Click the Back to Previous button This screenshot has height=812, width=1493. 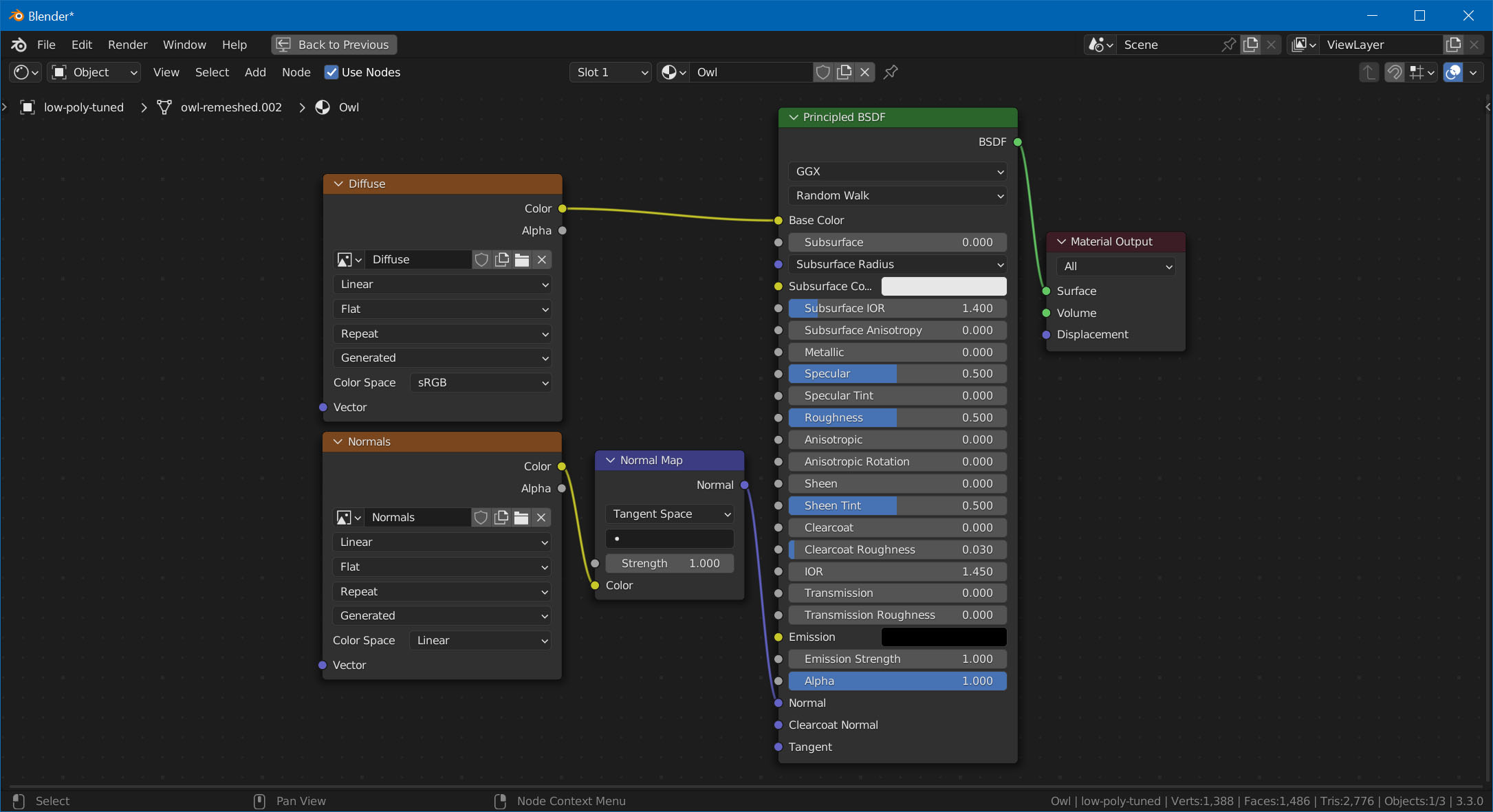pos(334,45)
